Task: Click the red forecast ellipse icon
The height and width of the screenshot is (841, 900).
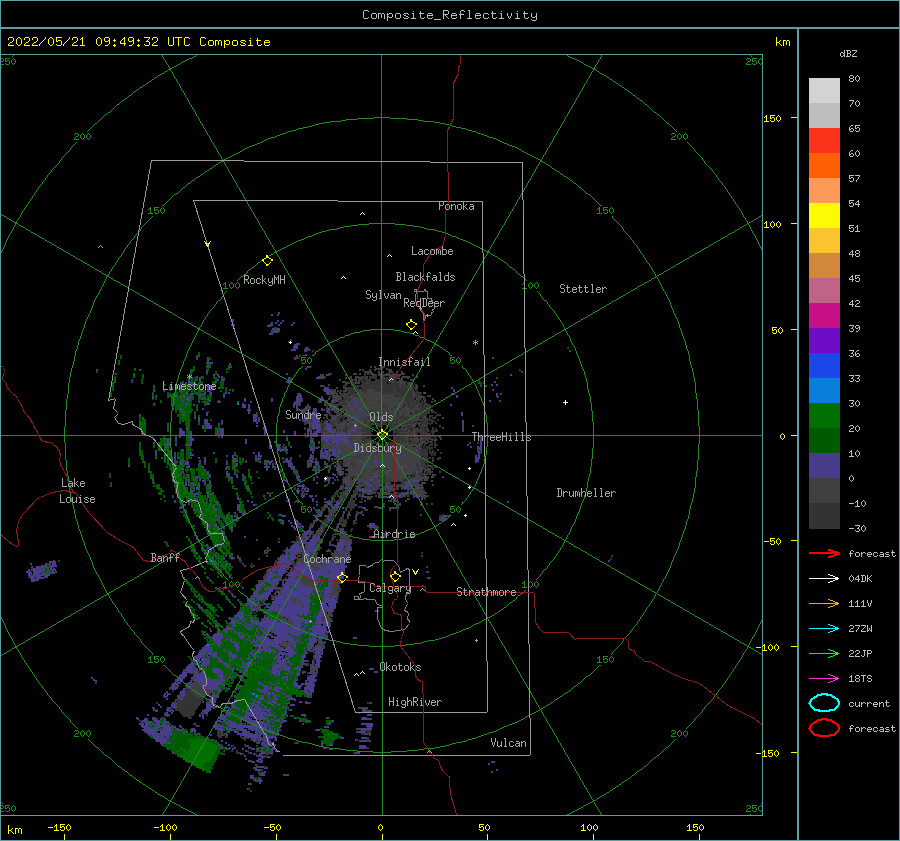Action: (824, 728)
